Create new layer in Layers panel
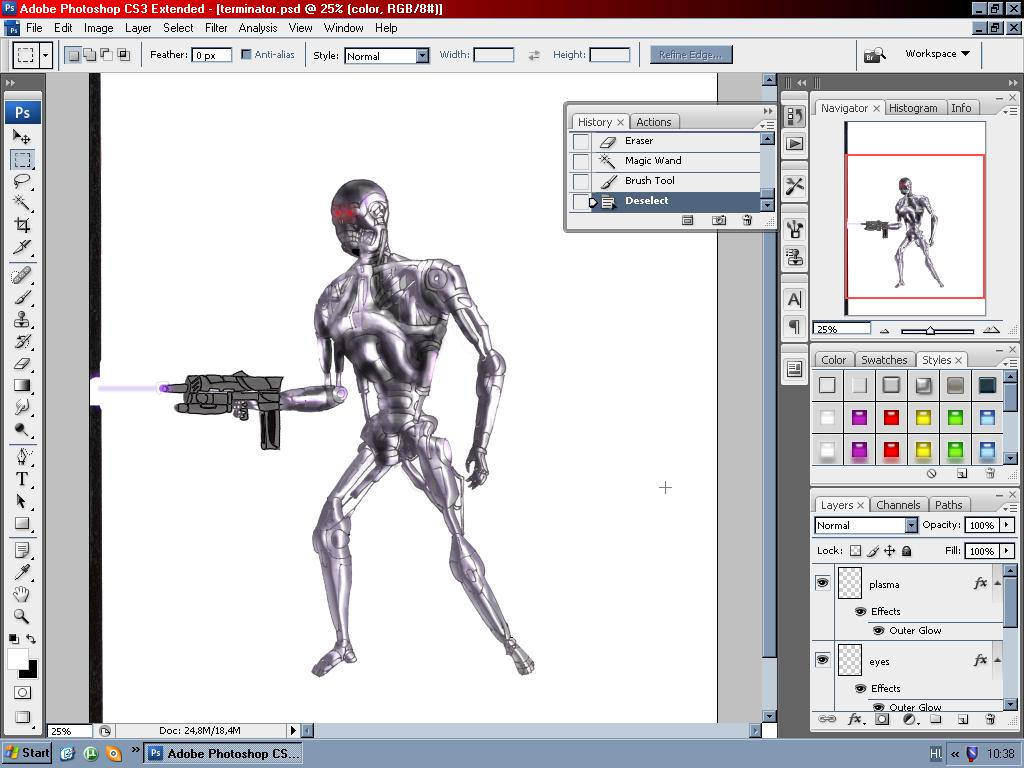The width and height of the screenshot is (1024, 768). (x=963, y=720)
